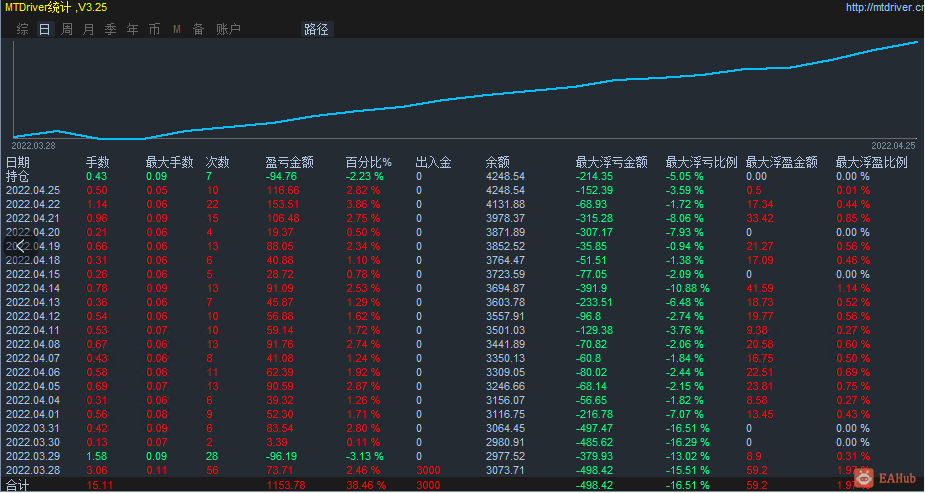925x493 pixels.
Task: Open the 币 currency tab
Action: [x=155, y=29]
